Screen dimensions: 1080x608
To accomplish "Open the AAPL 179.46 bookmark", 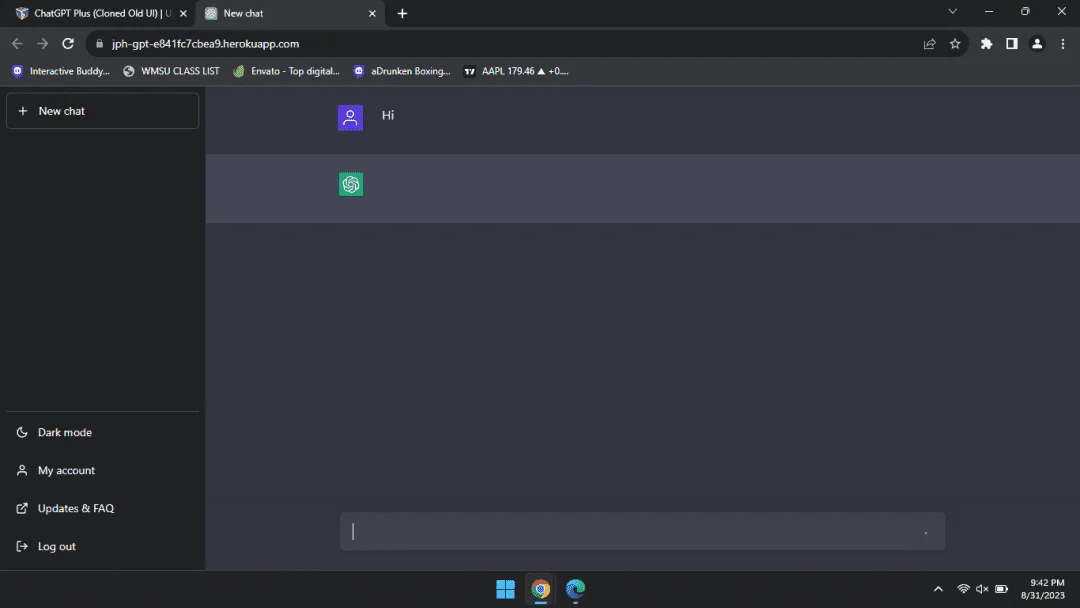I will click(517, 71).
